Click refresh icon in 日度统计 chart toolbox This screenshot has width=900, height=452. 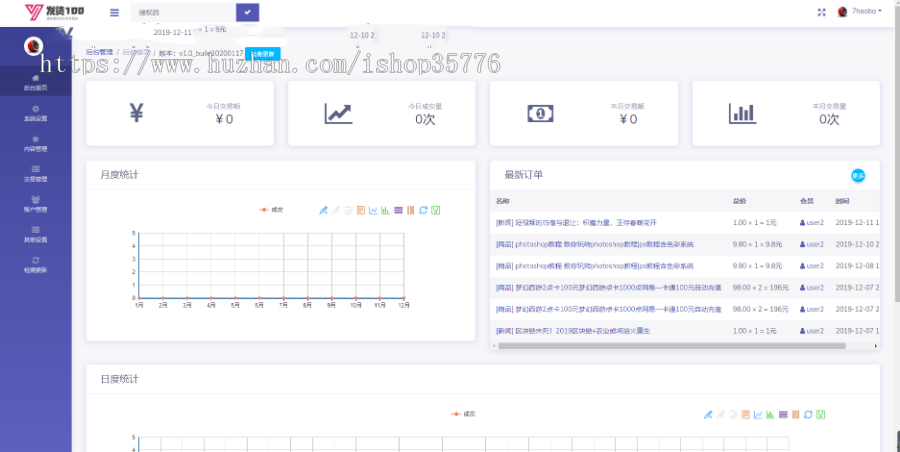[x=808, y=414]
